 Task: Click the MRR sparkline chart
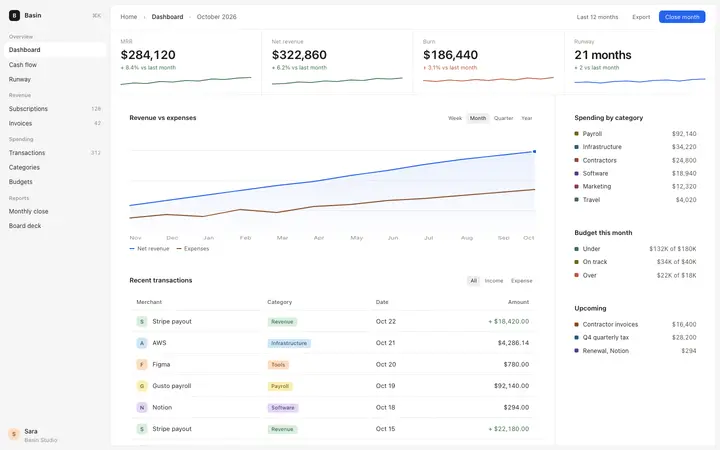pyautogui.click(x=186, y=81)
